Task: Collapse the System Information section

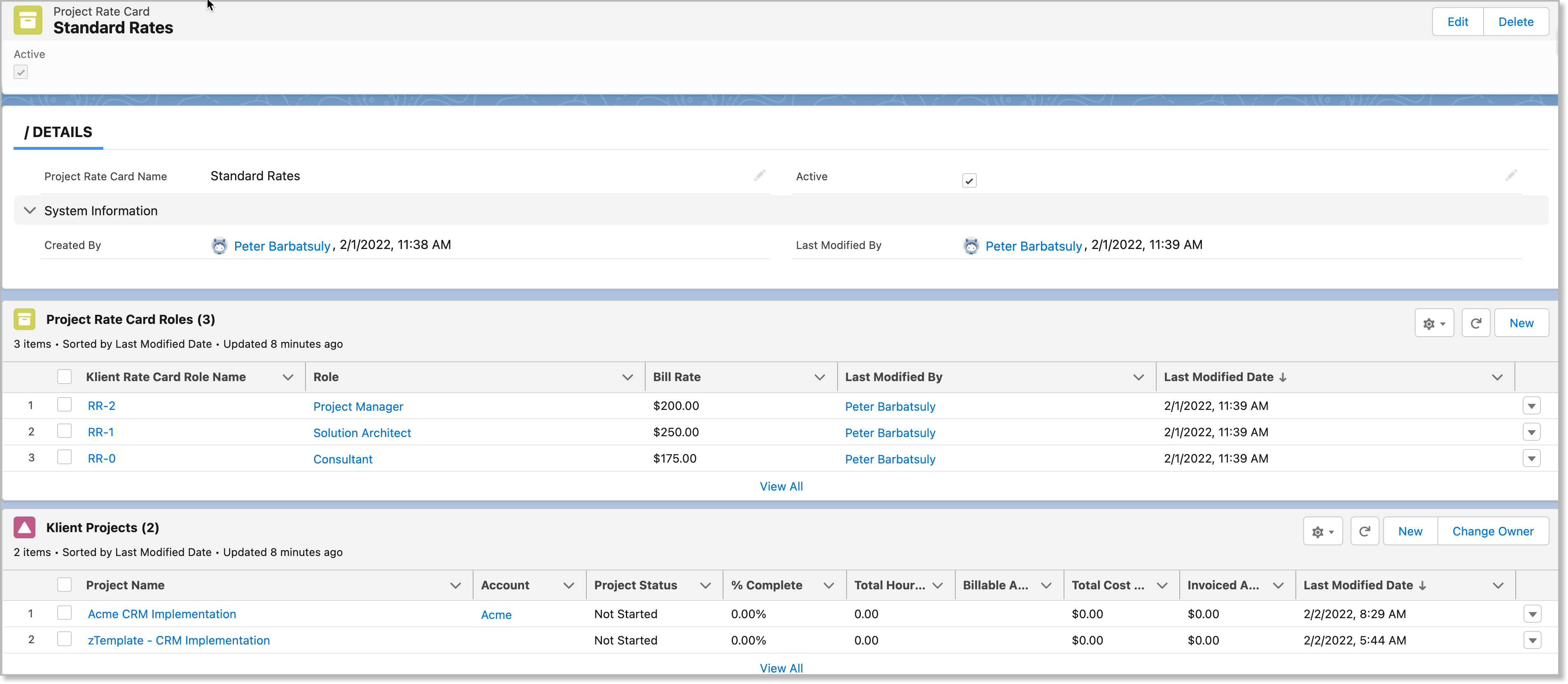Action: [29, 211]
